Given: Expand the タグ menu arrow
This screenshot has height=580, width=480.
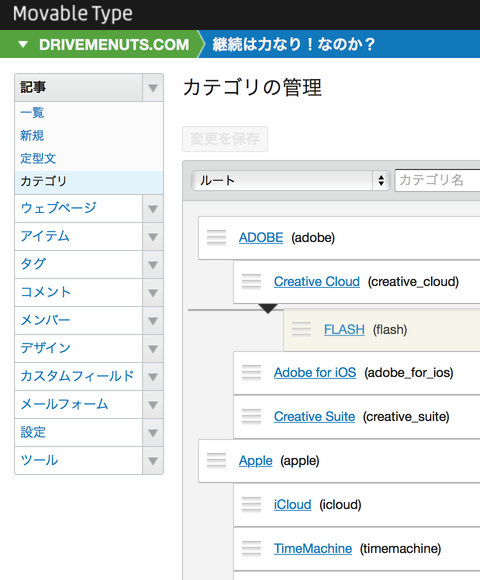Looking at the screenshot, I should coord(153,264).
